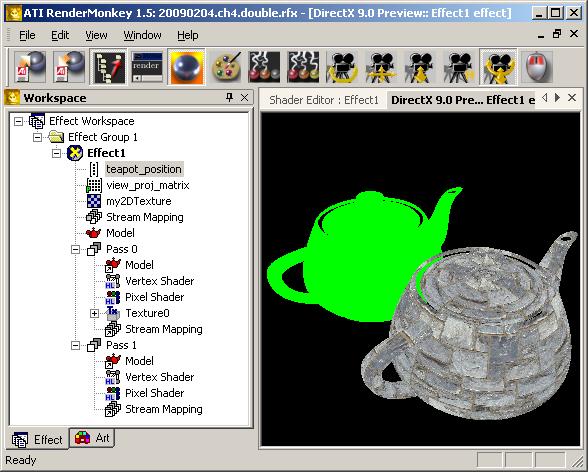
Task: Select the Effect Group 1 folder
Action: pos(103,137)
